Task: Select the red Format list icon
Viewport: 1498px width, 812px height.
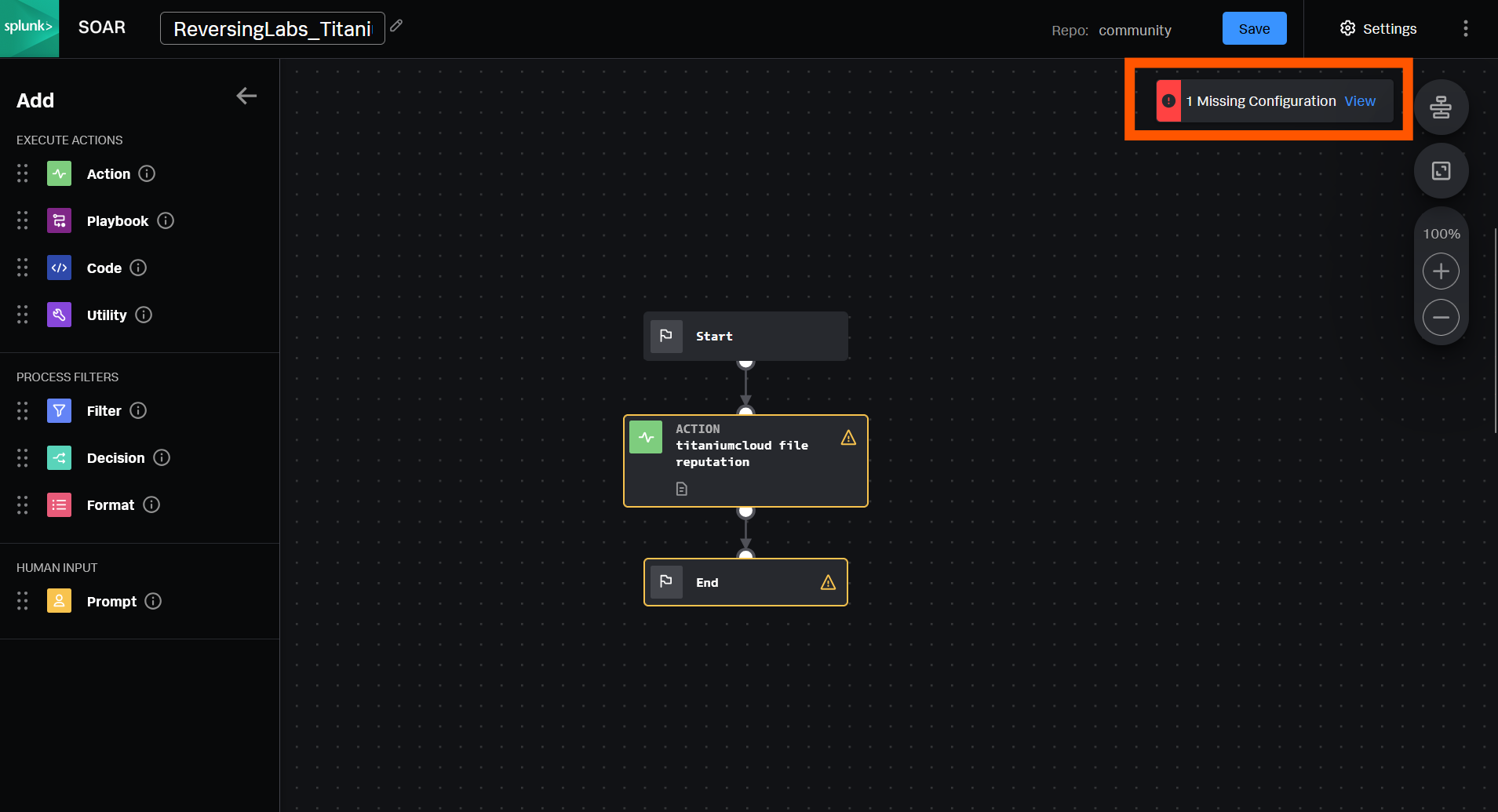Action: [x=59, y=504]
